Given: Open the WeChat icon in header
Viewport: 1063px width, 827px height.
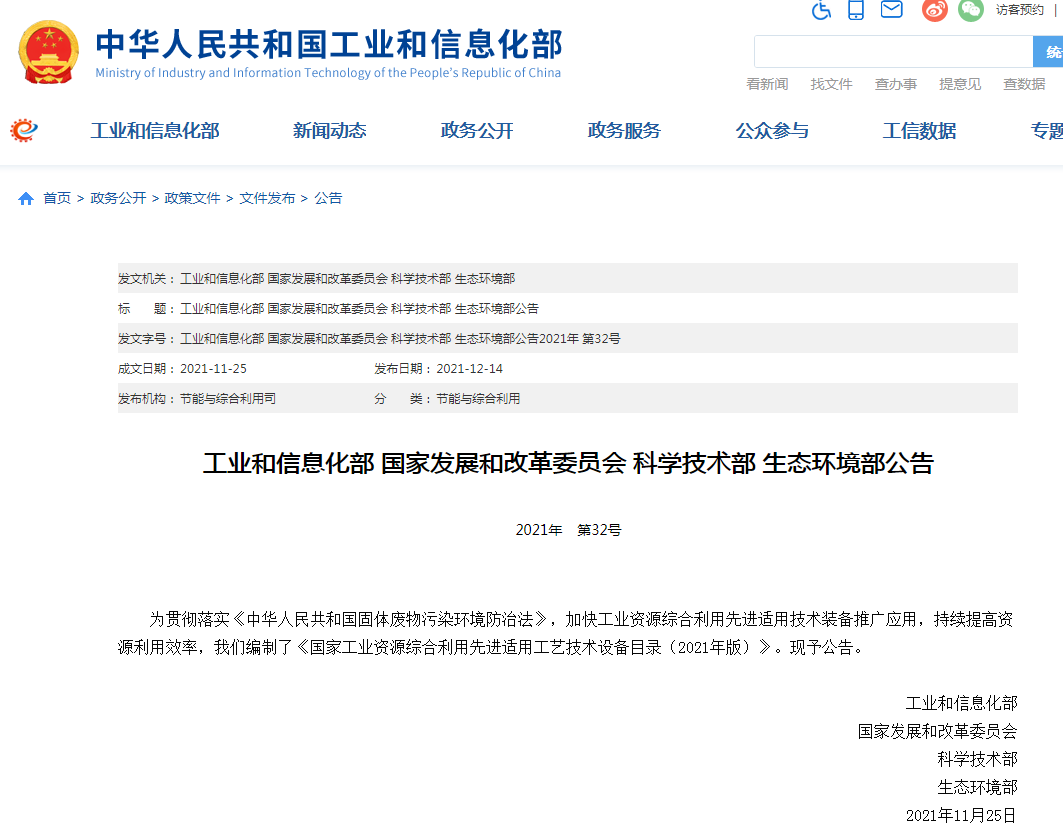Looking at the screenshot, I should point(970,11).
